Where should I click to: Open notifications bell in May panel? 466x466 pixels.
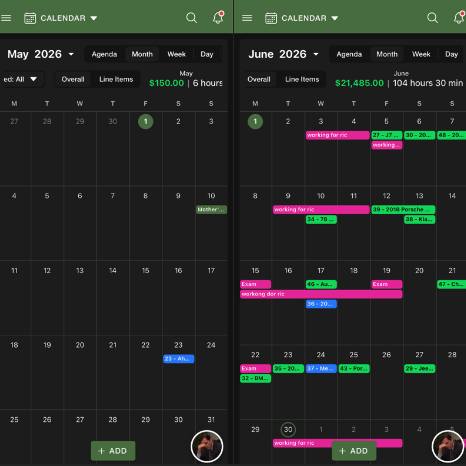[x=218, y=17]
